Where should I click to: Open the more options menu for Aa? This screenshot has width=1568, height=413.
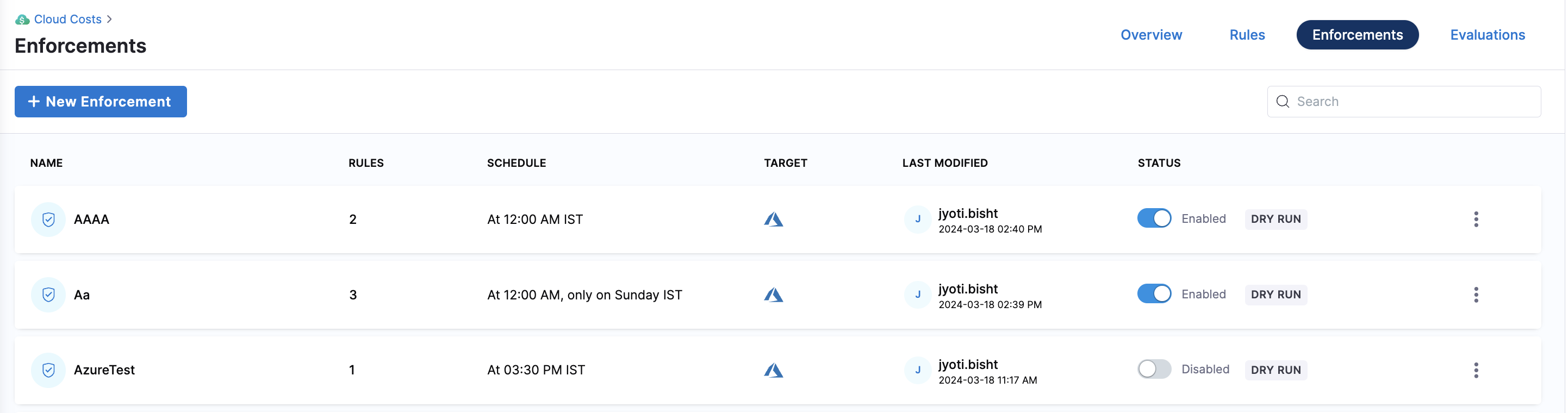(1476, 295)
